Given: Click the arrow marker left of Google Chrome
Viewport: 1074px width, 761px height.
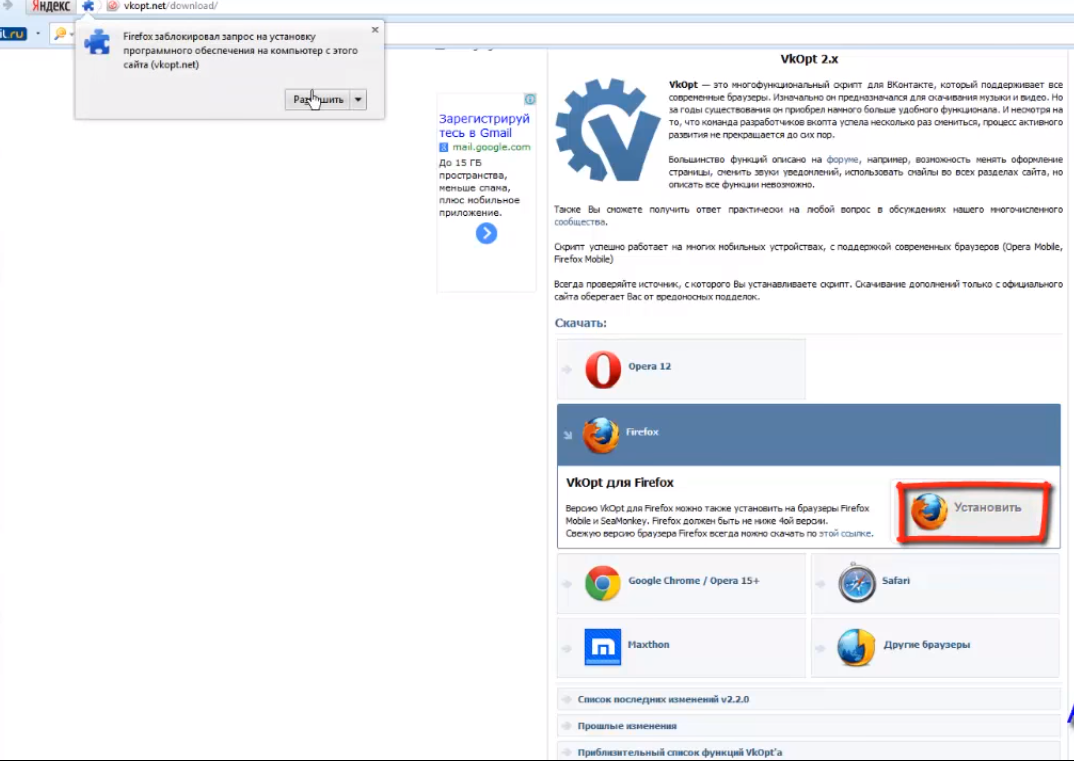Looking at the screenshot, I should [x=566, y=584].
